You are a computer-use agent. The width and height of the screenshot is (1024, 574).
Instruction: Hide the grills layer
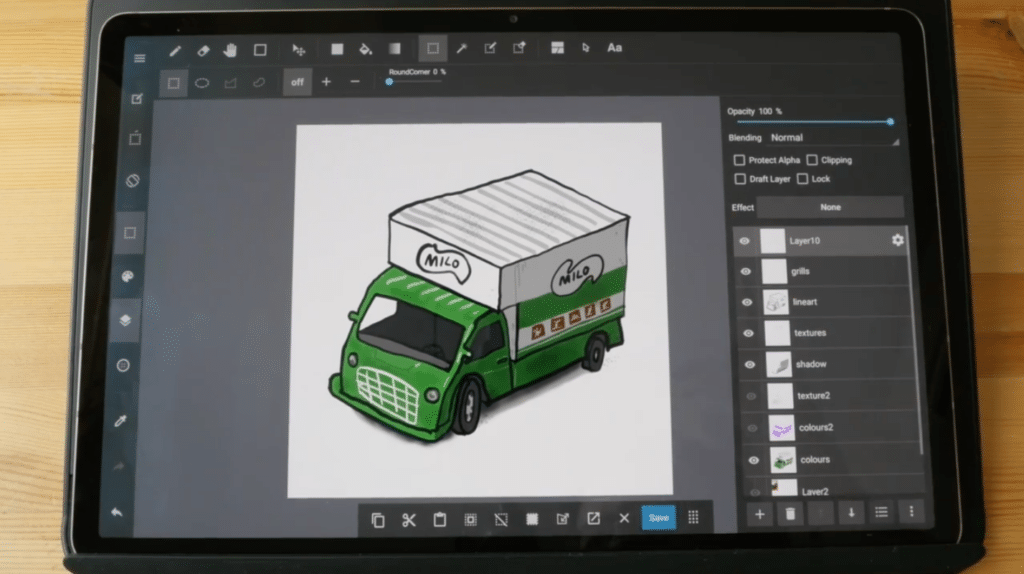(x=746, y=272)
